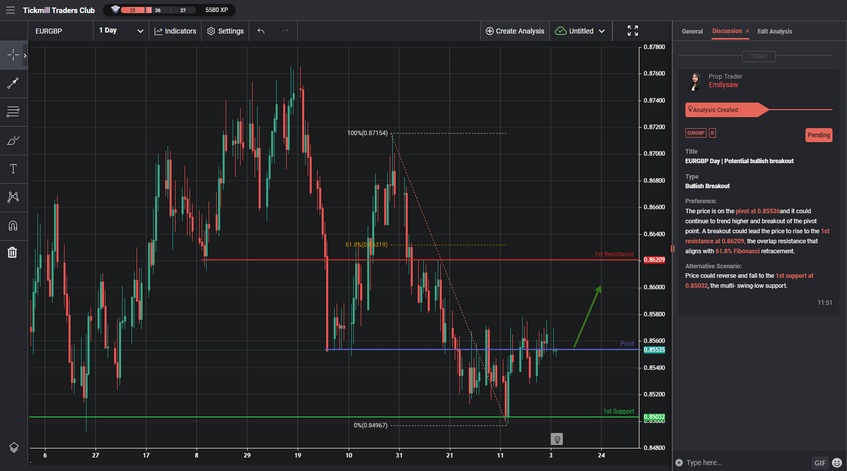Viewport: 847px width, 471px height.
Task: Click the Emilysaw profile avatar
Action: tap(695, 81)
